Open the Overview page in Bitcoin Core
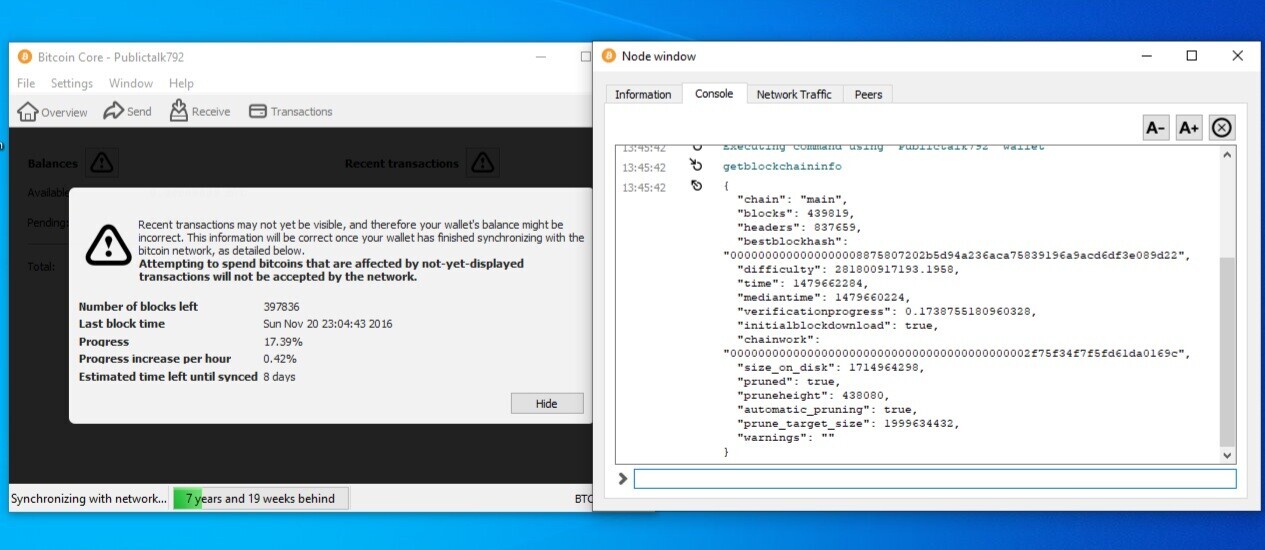 pyautogui.click(x=53, y=111)
